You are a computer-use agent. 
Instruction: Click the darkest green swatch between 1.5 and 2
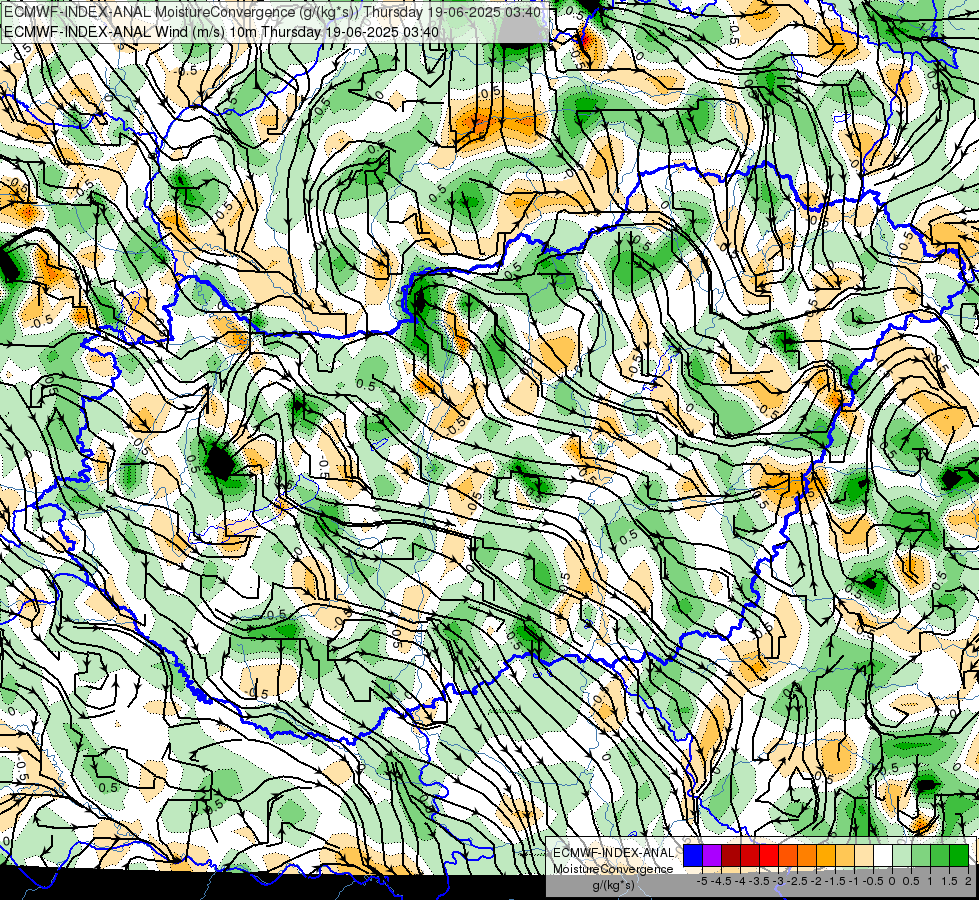coord(959,855)
